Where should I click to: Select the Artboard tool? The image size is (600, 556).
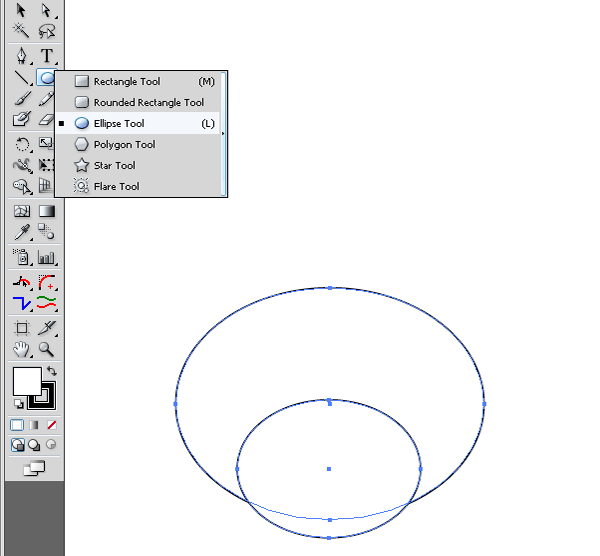pos(22,328)
